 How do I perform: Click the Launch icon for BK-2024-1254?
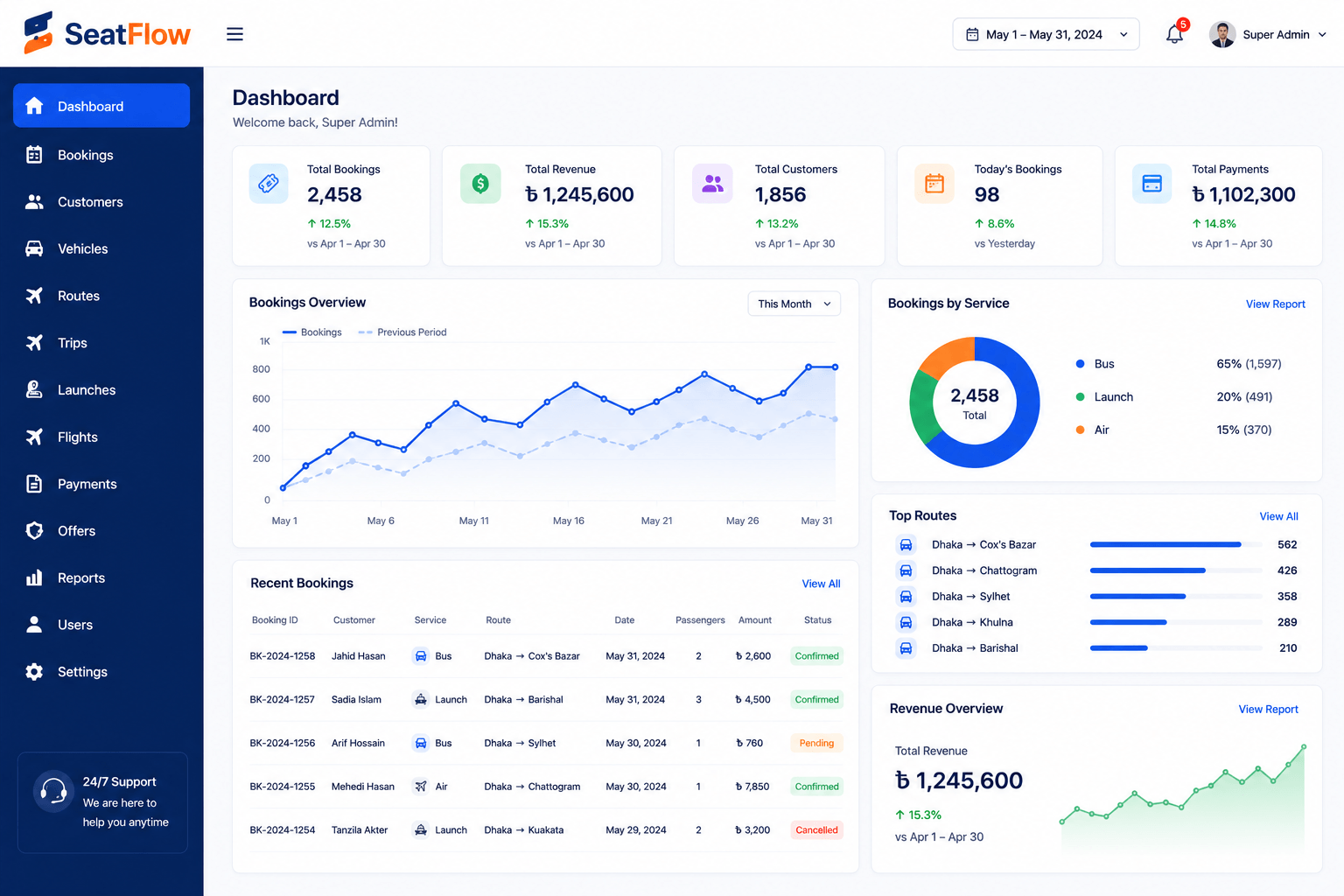click(421, 830)
